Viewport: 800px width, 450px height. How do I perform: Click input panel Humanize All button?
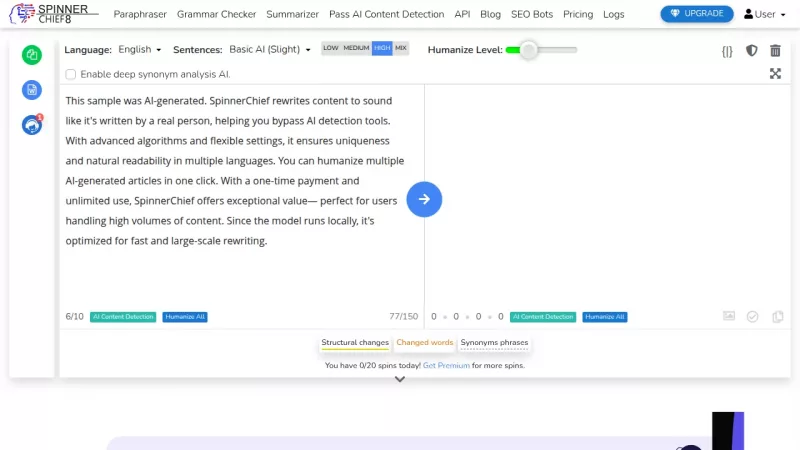tap(185, 317)
